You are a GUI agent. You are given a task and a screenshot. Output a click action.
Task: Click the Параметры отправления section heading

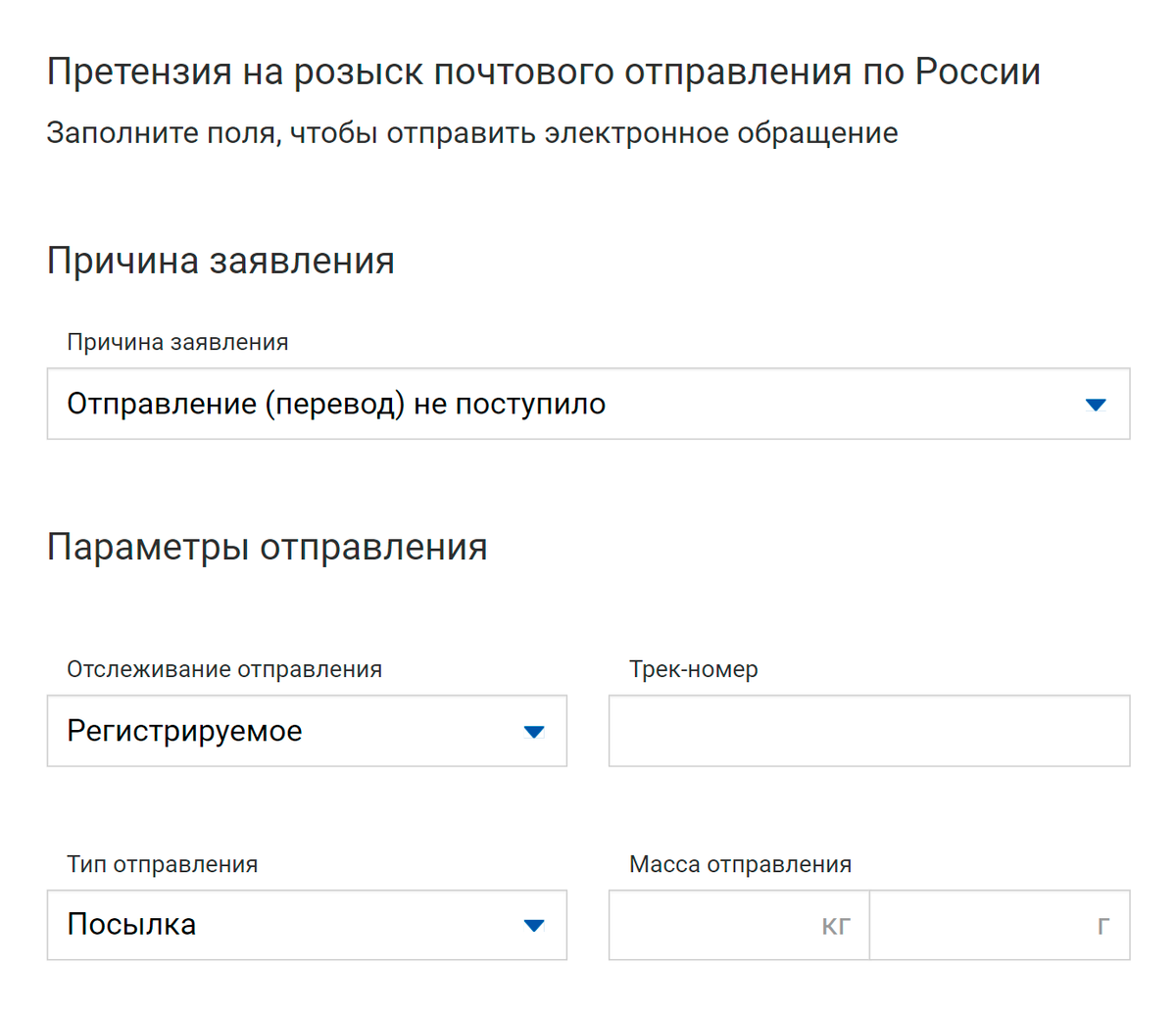(267, 548)
